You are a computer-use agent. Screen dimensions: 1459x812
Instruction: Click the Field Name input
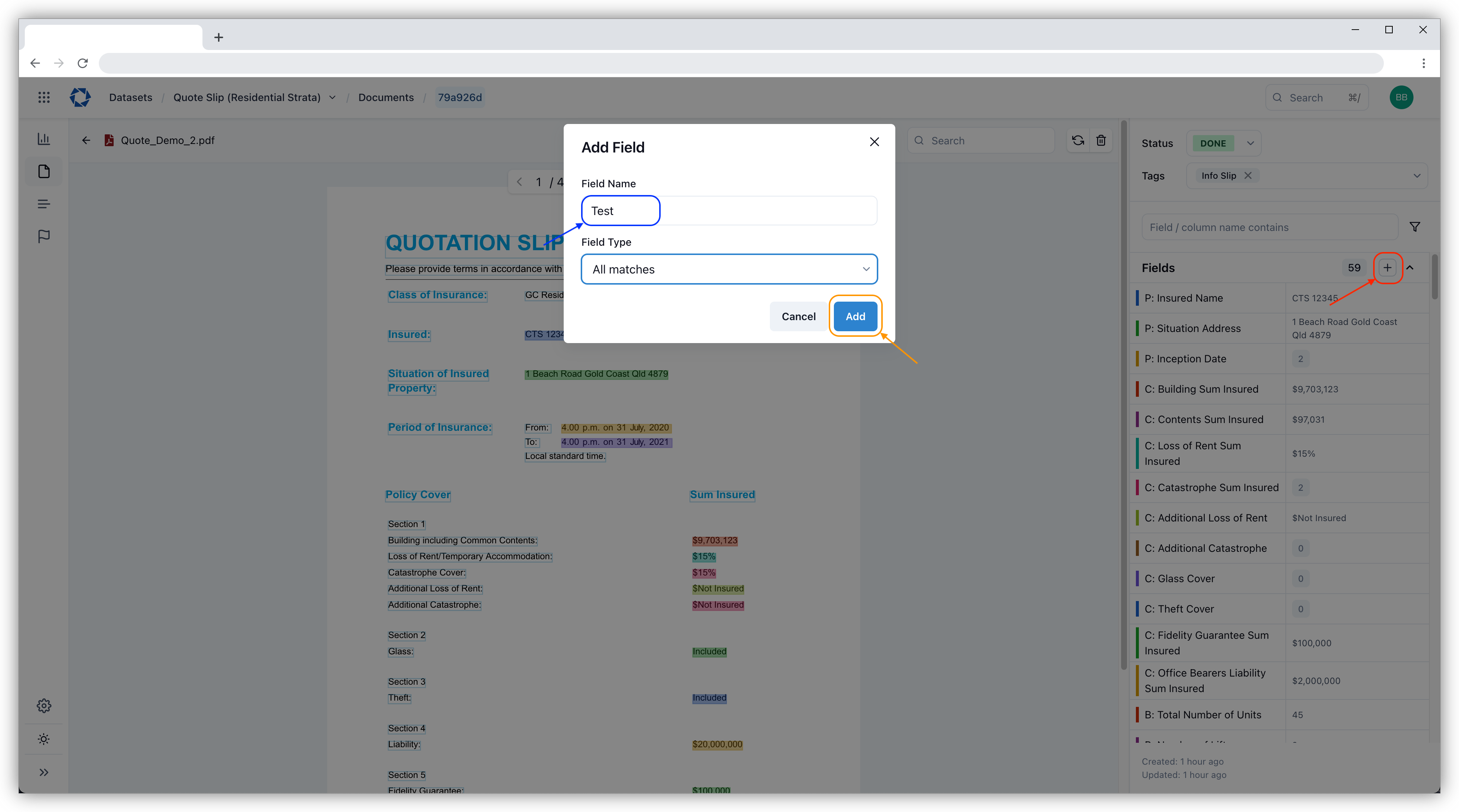729,211
